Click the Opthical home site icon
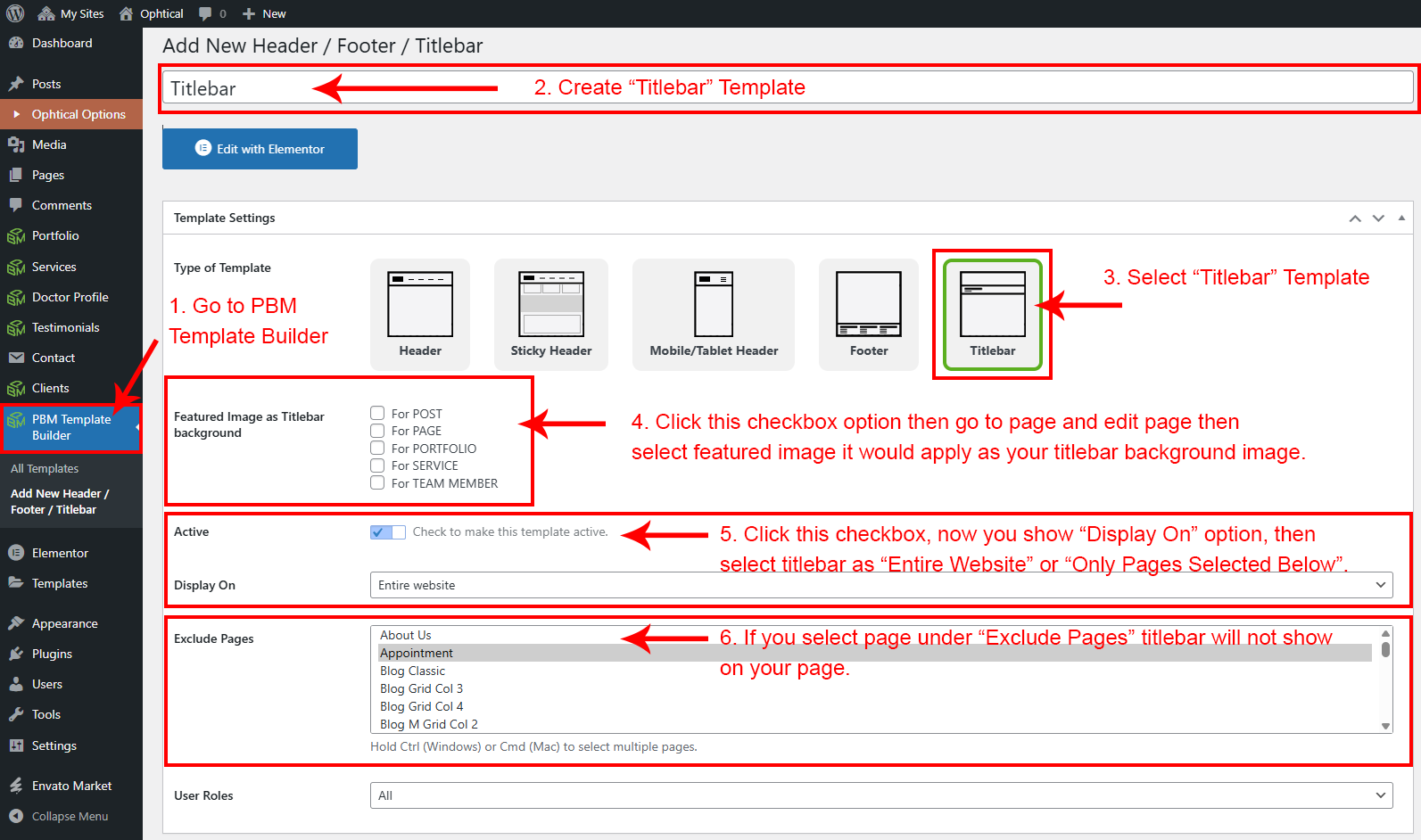1421x840 pixels. (127, 13)
